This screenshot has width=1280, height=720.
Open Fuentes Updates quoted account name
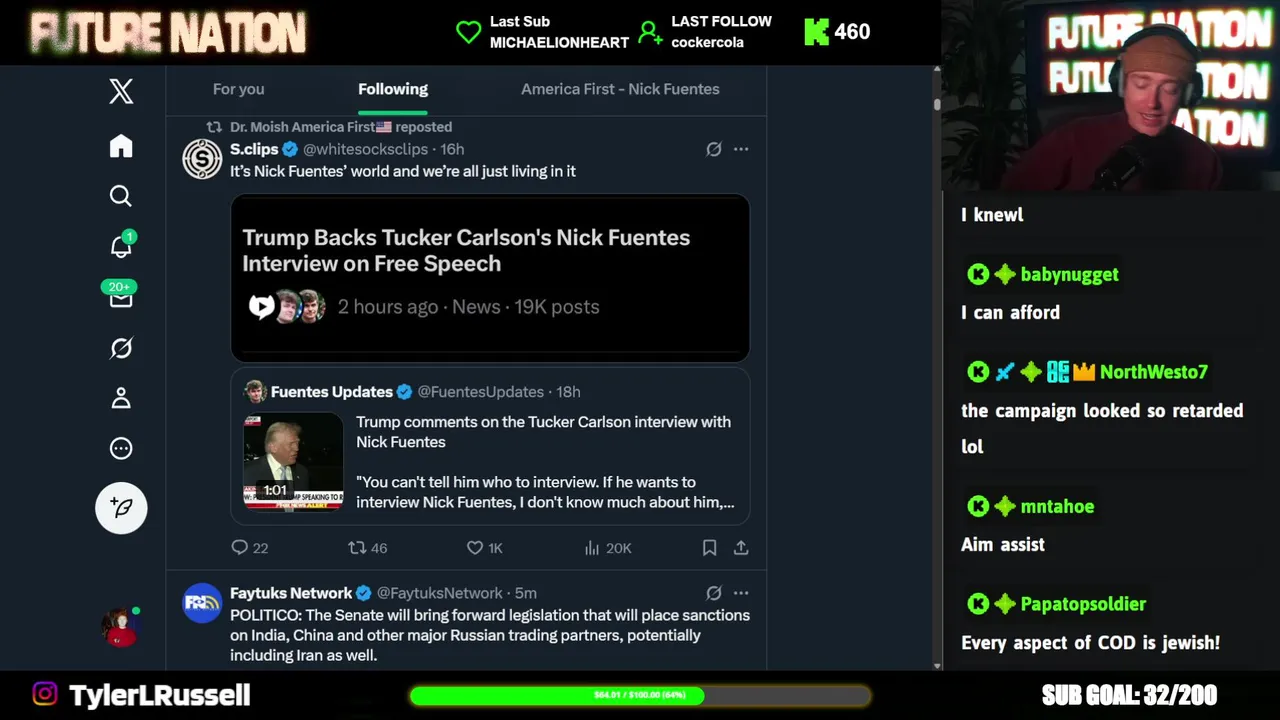[x=331, y=392]
